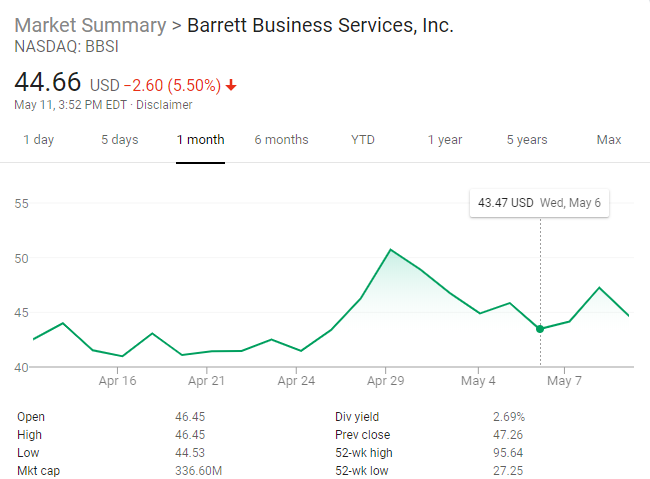Switch to the YTD tab
The image size is (650, 479).
(x=363, y=140)
